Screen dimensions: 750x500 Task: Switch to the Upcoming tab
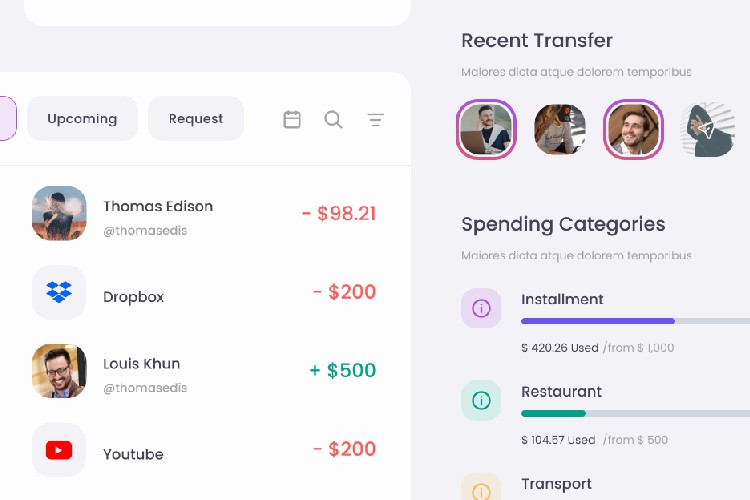tap(82, 119)
